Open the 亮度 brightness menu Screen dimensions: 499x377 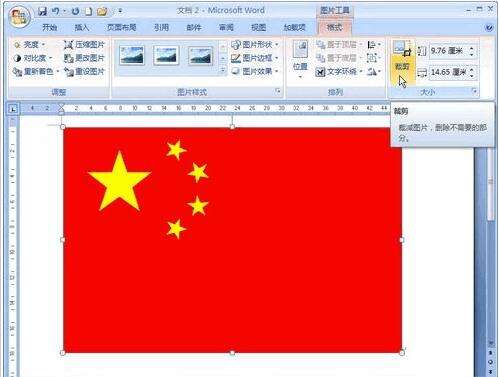[29, 44]
